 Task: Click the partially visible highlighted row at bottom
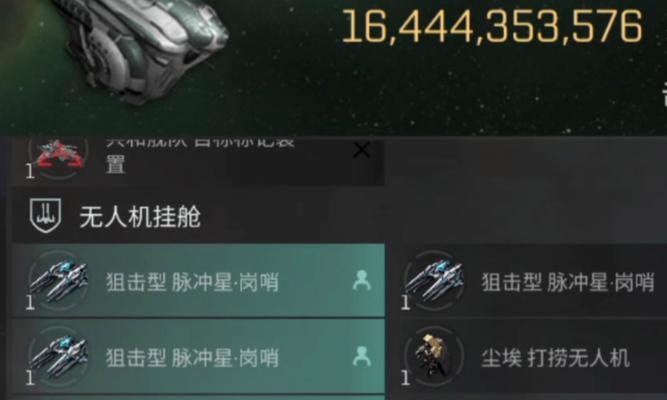(x=198, y=398)
